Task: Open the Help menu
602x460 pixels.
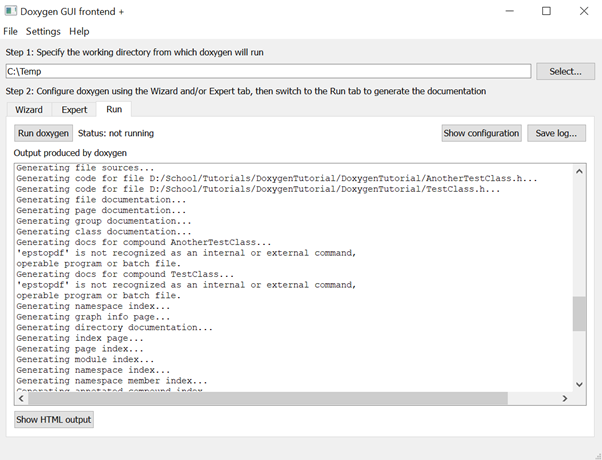Action: pos(79,31)
